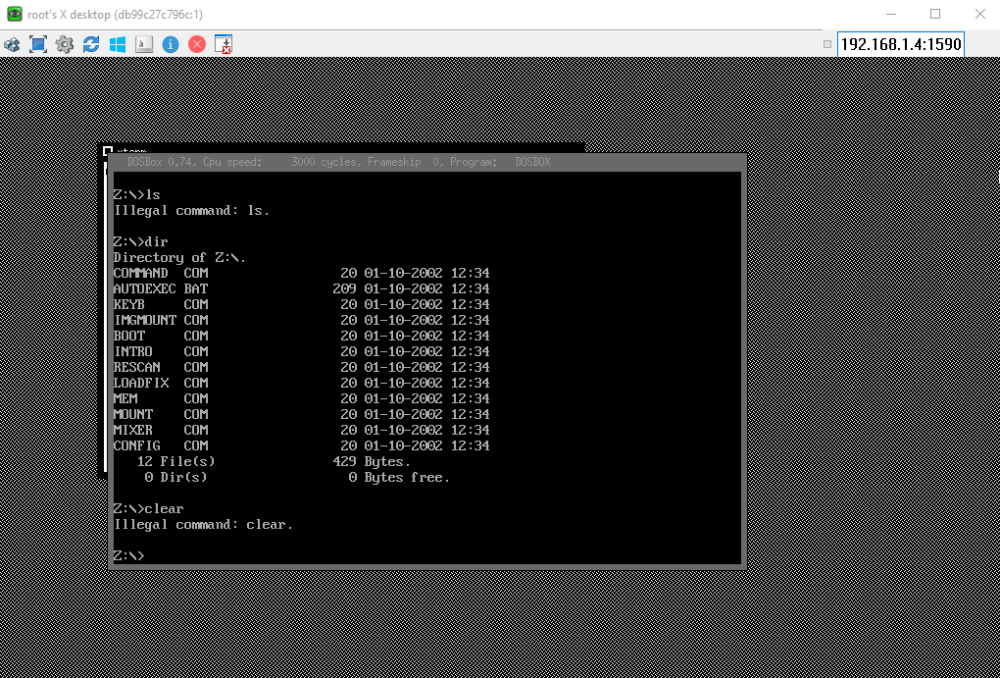1000x678 pixels.
Task: Close the VNC viewer window
Action: (x=980, y=14)
